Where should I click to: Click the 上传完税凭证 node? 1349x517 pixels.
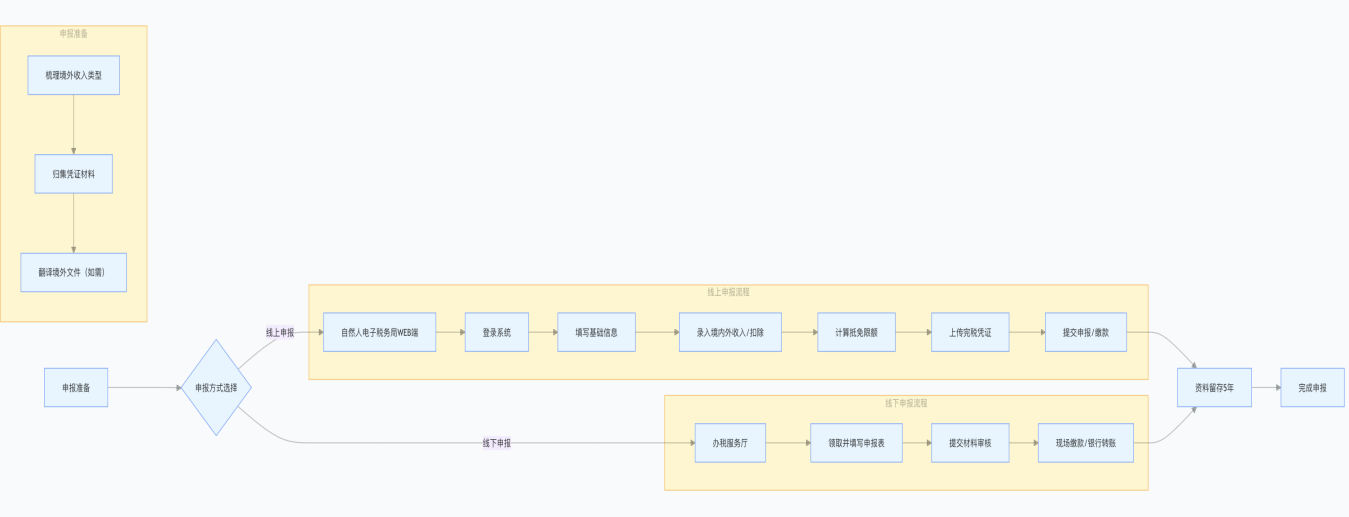click(x=970, y=332)
